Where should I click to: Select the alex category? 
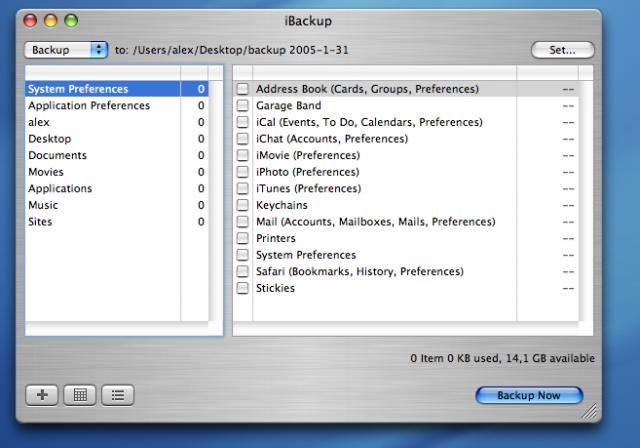[x=117, y=122]
